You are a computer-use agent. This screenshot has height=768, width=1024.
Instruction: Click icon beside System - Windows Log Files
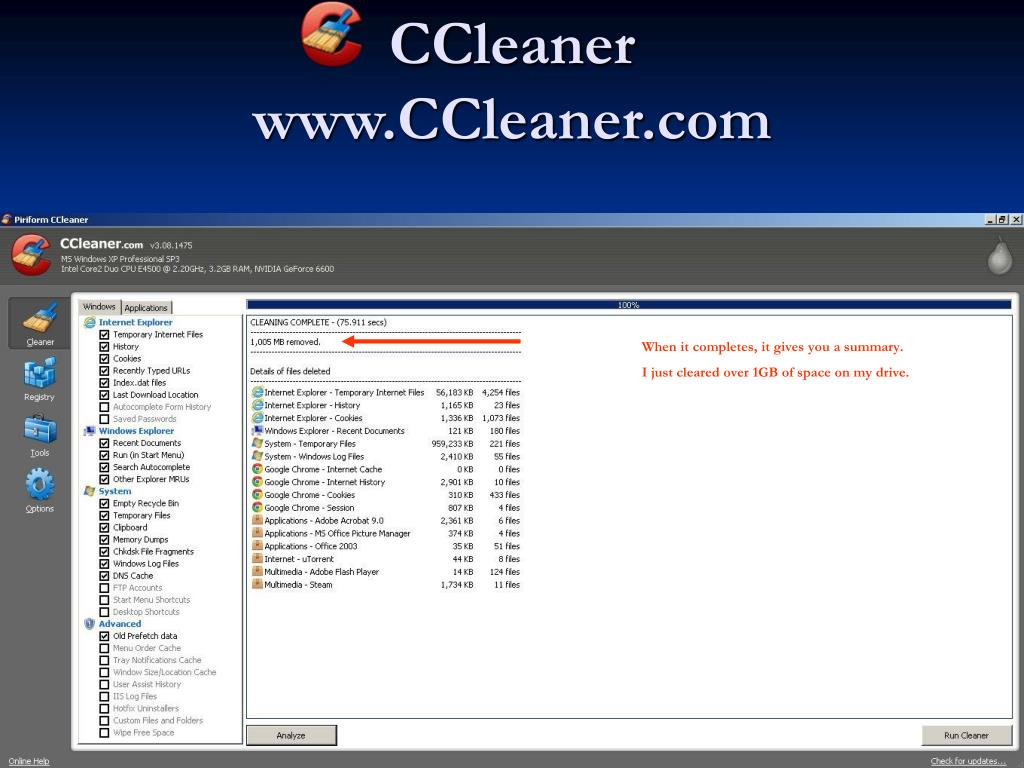[257, 456]
